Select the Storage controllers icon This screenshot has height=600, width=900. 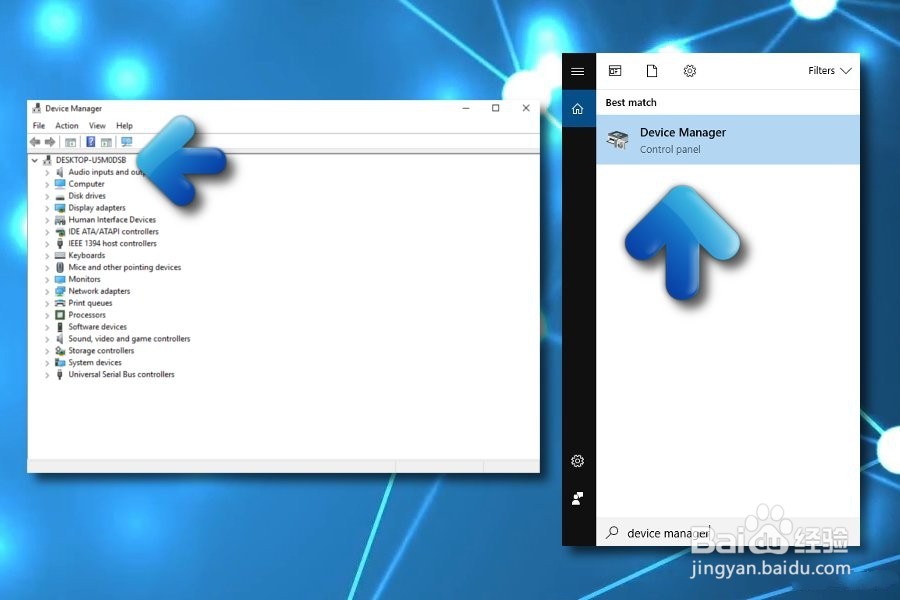pos(60,351)
